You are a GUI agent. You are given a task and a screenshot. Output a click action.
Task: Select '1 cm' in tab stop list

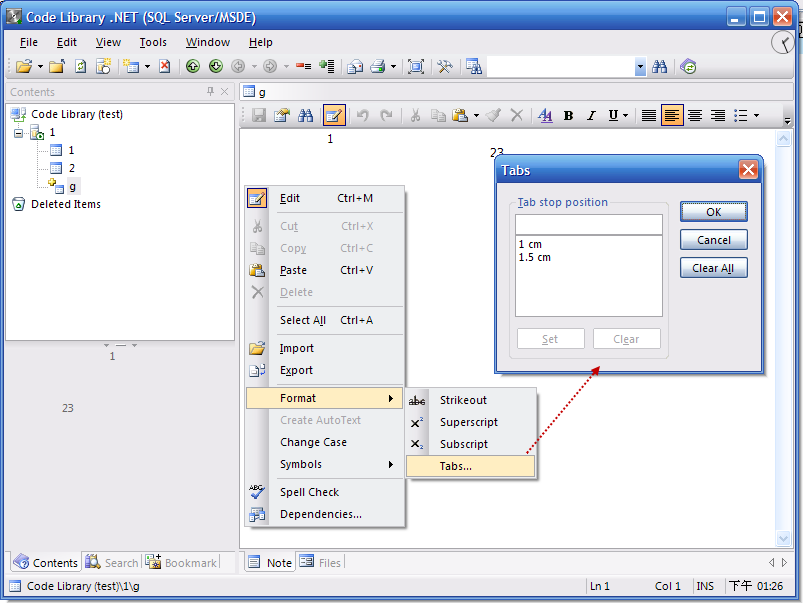pyautogui.click(x=530, y=244)
